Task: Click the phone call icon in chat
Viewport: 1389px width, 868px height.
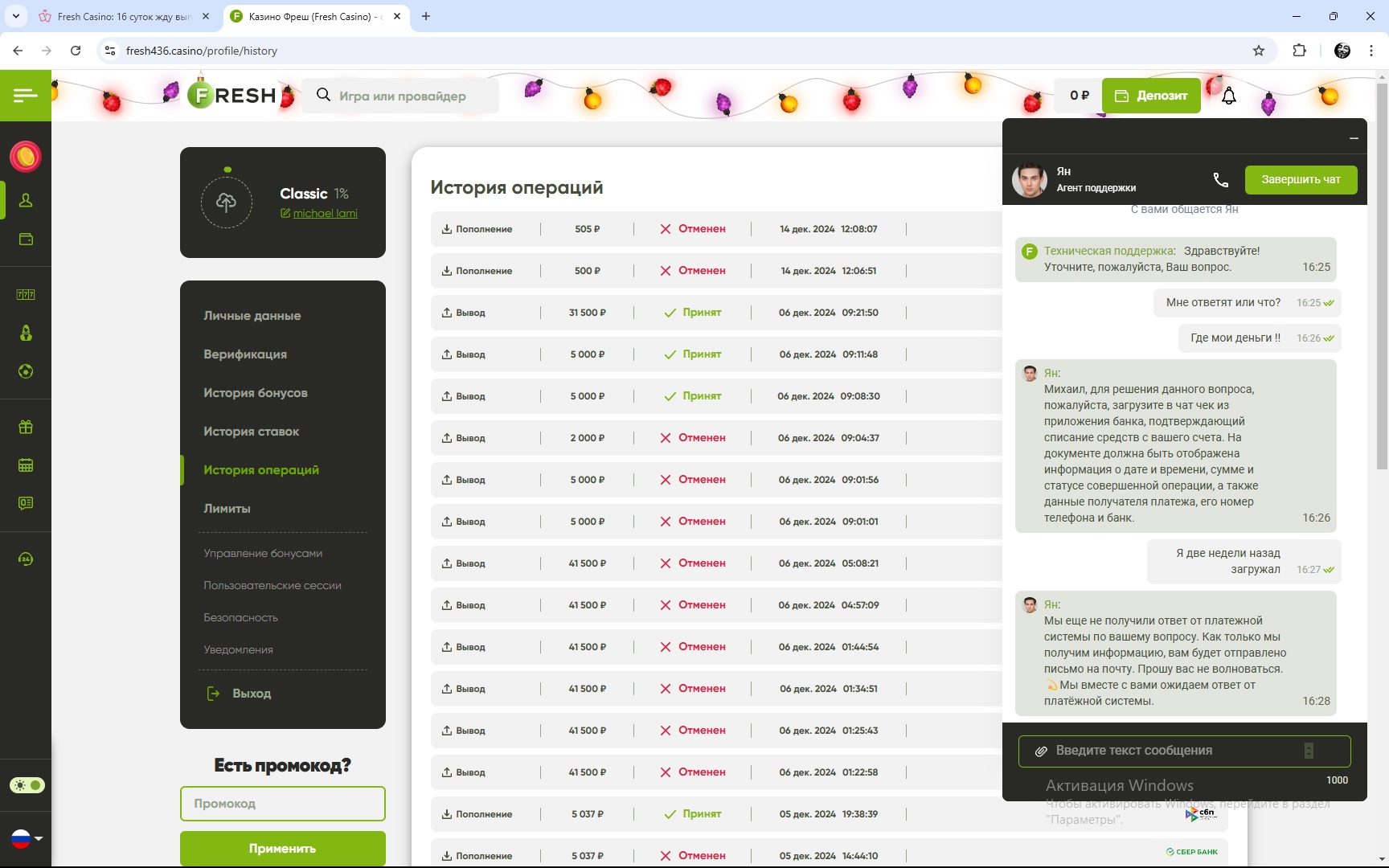Action: [x=1220, y=180]
